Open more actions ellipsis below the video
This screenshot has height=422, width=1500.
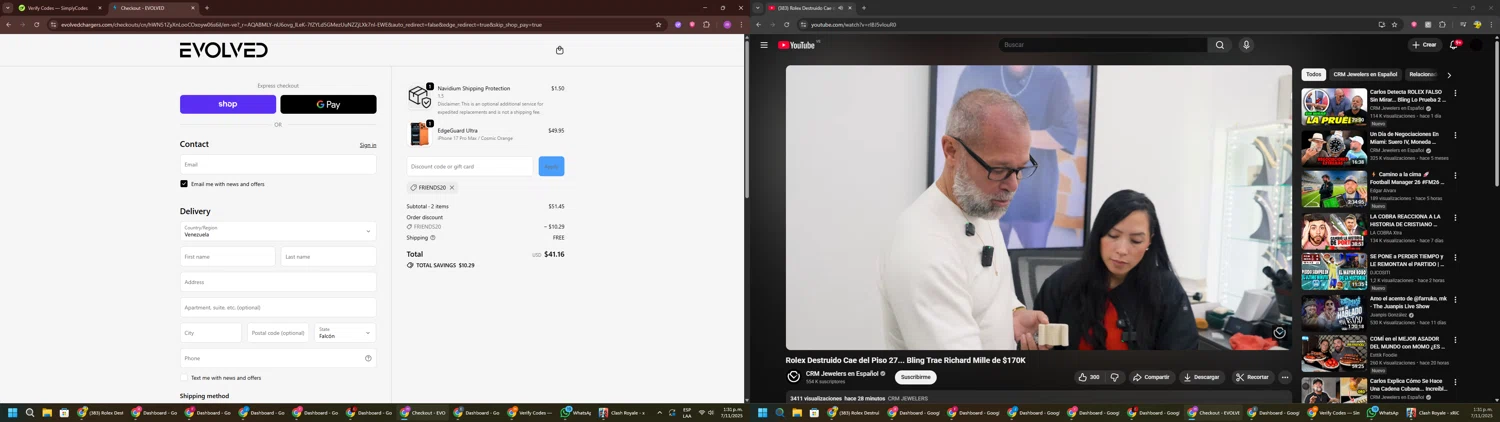(x=1285, y=377)
